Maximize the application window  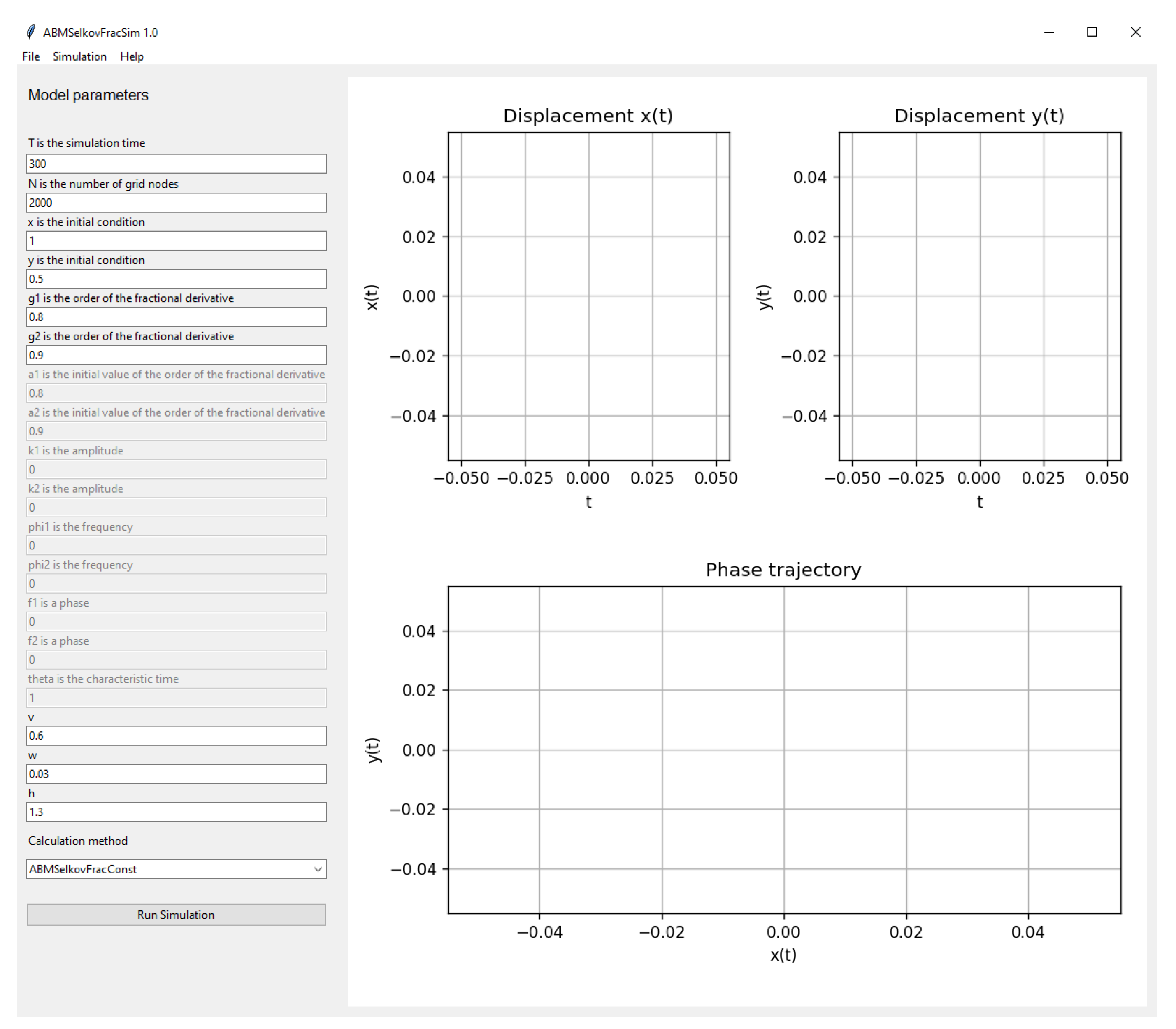(x=1092, y=32)
